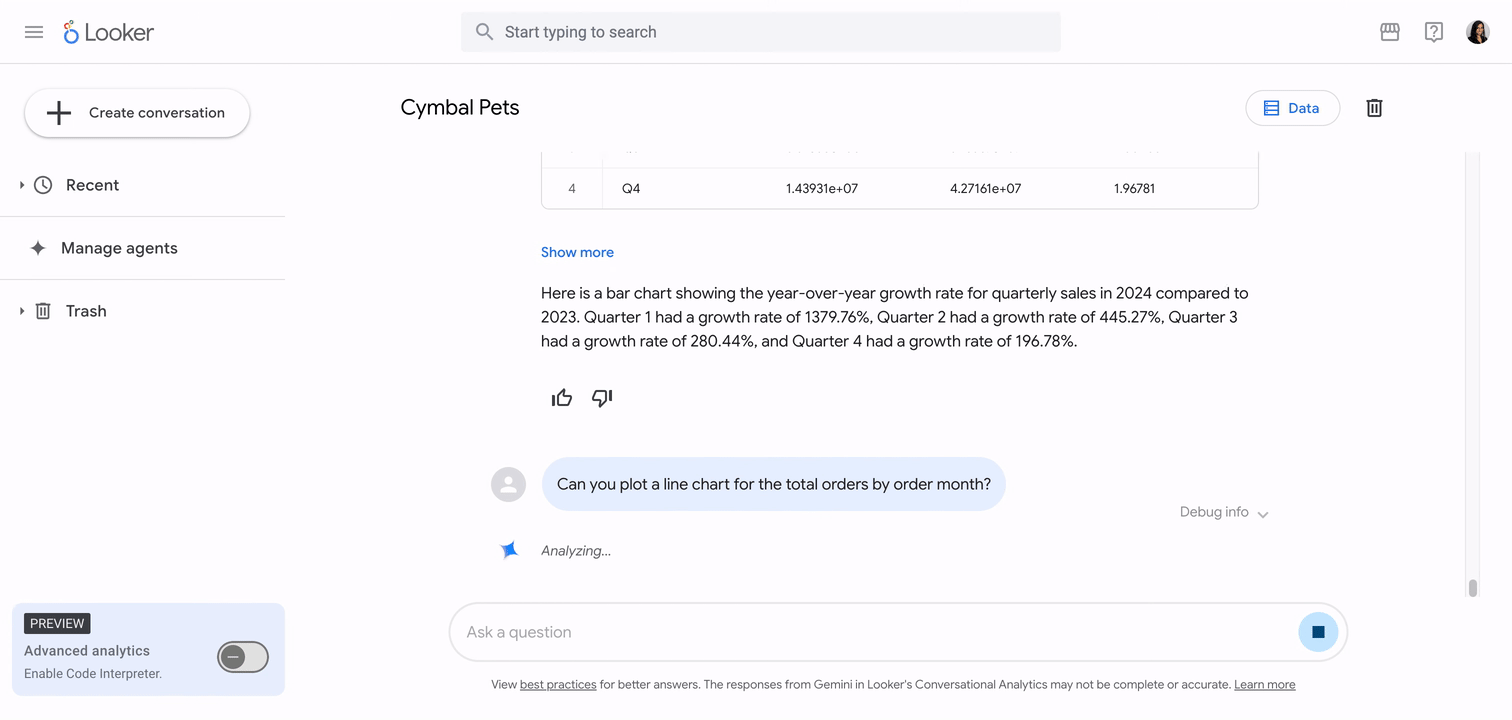Click the thumbs up feedback icon

(x=562, y=398)
